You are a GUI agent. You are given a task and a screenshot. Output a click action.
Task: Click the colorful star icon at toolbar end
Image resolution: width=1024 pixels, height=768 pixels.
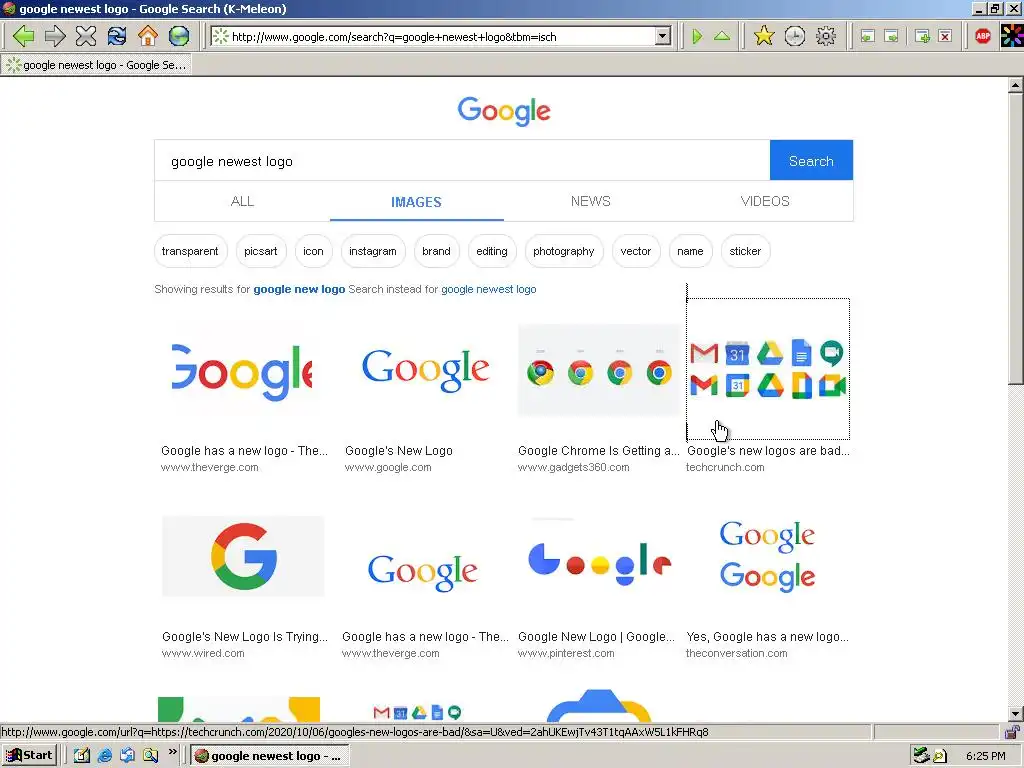point(1013,36)
